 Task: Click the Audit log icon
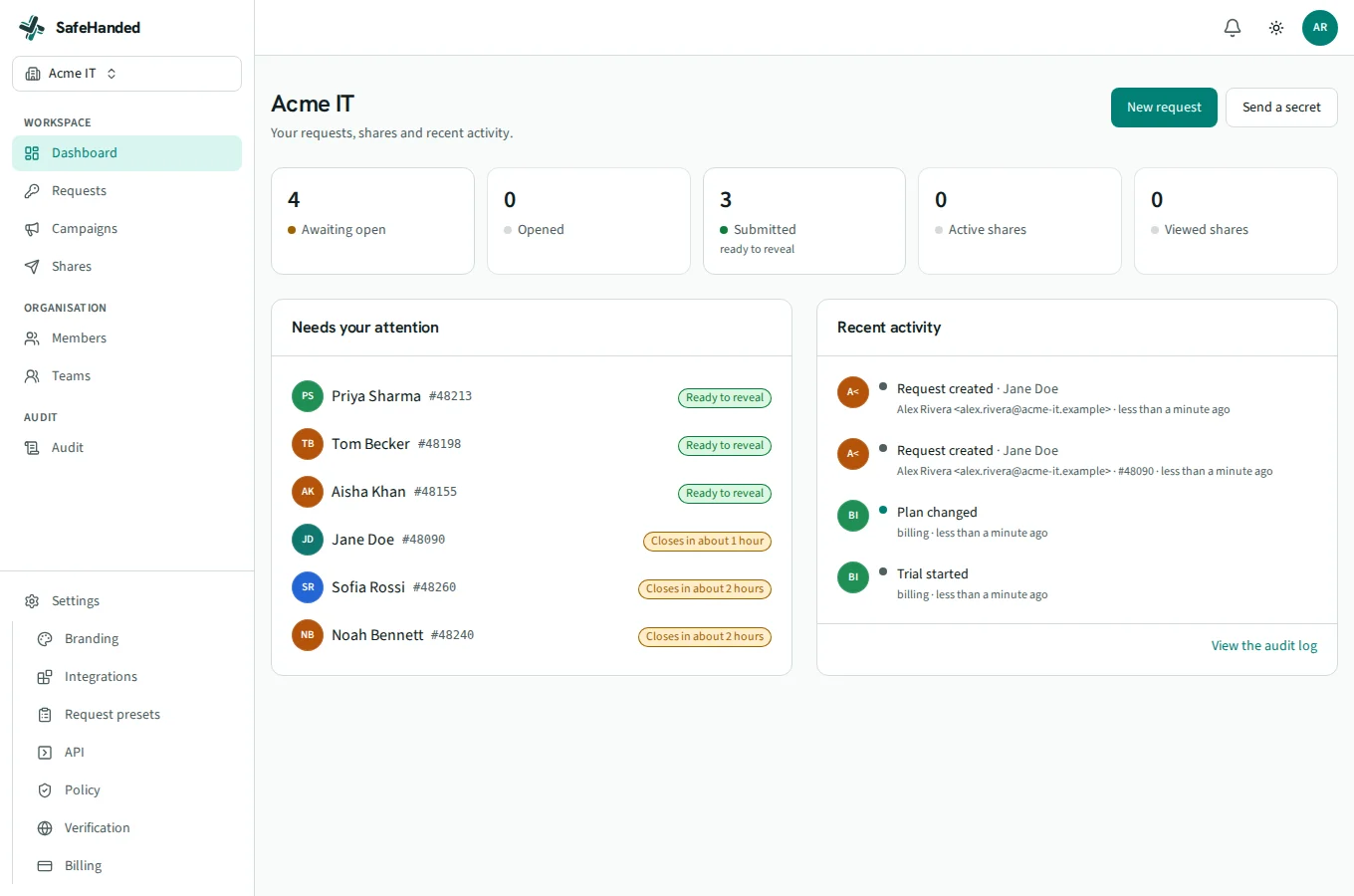pos(32,448)
